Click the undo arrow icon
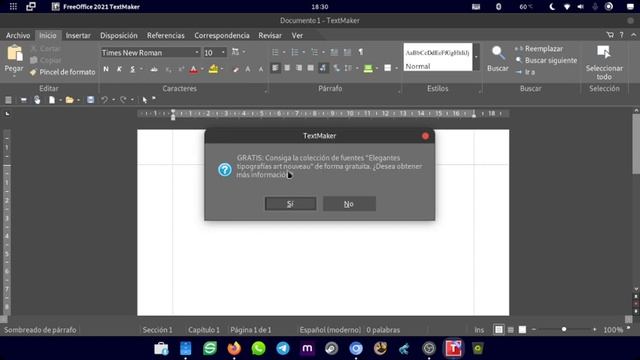 [x=104, y=100]
